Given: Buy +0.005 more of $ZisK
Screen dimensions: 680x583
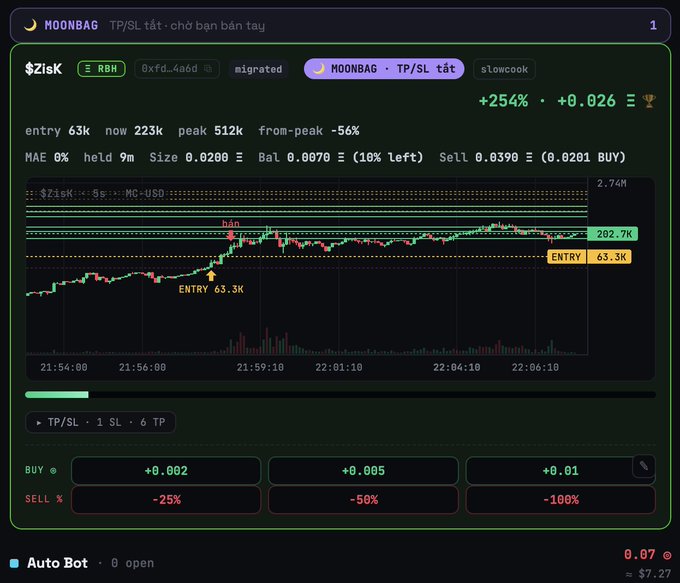Looking at the screenshot, I should click(363, 471).
